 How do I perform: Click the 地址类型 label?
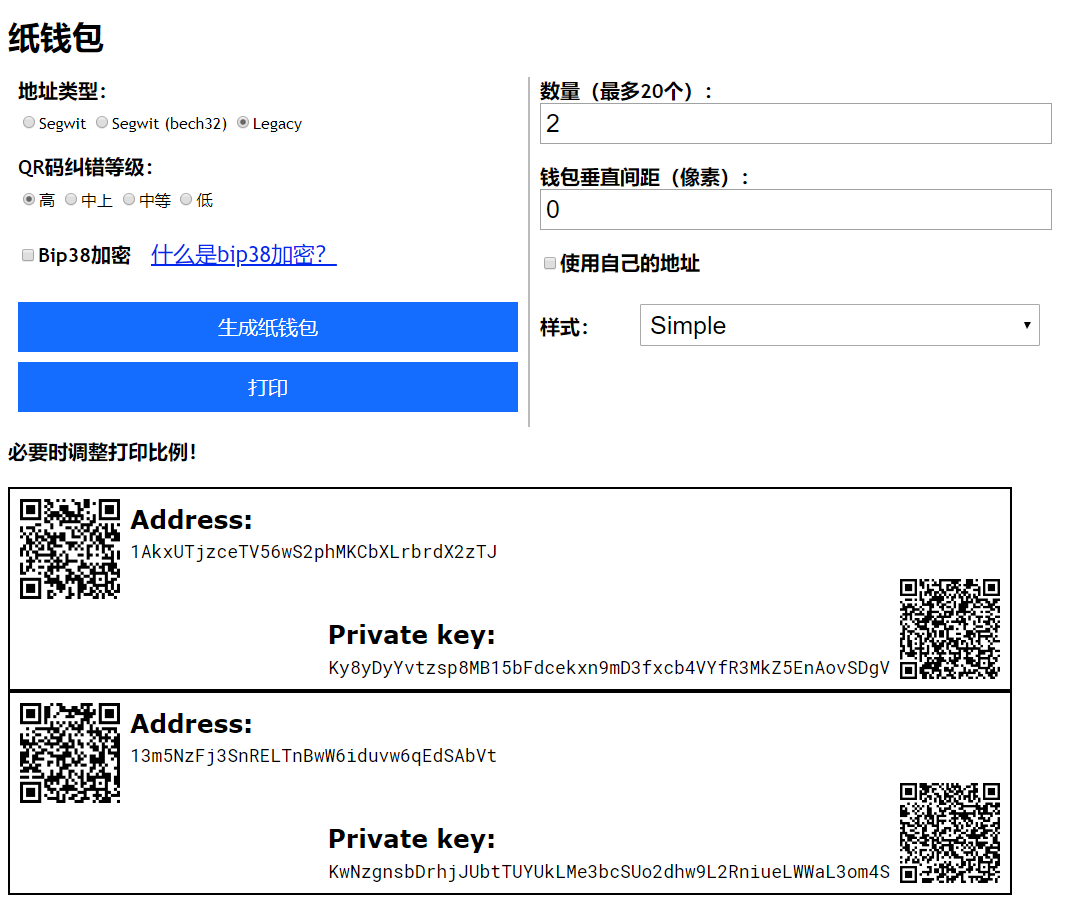[x=62, y=91]
